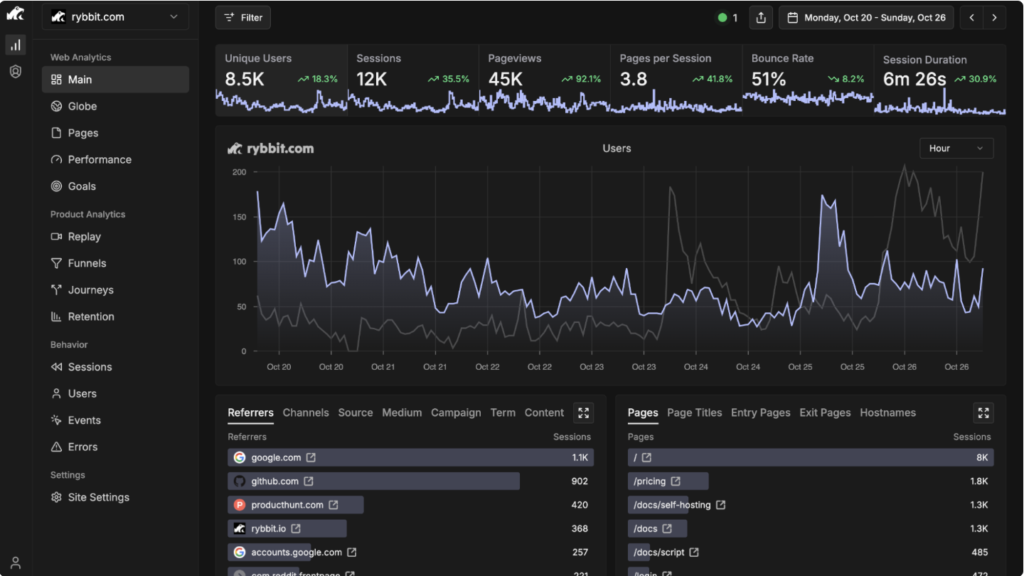Open external link icon next to github.com
The width and height of the screenshot is (1024, 576).
click(308, 481)
